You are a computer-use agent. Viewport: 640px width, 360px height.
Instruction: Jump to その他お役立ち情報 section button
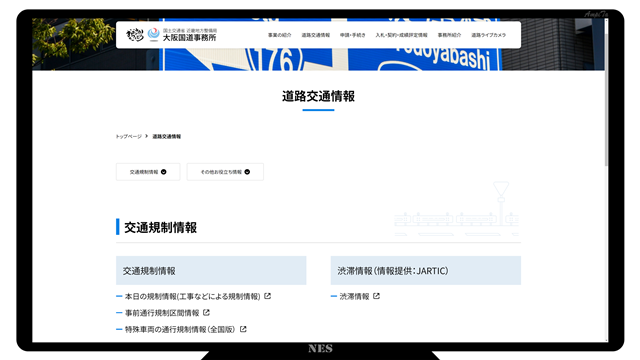225,172
